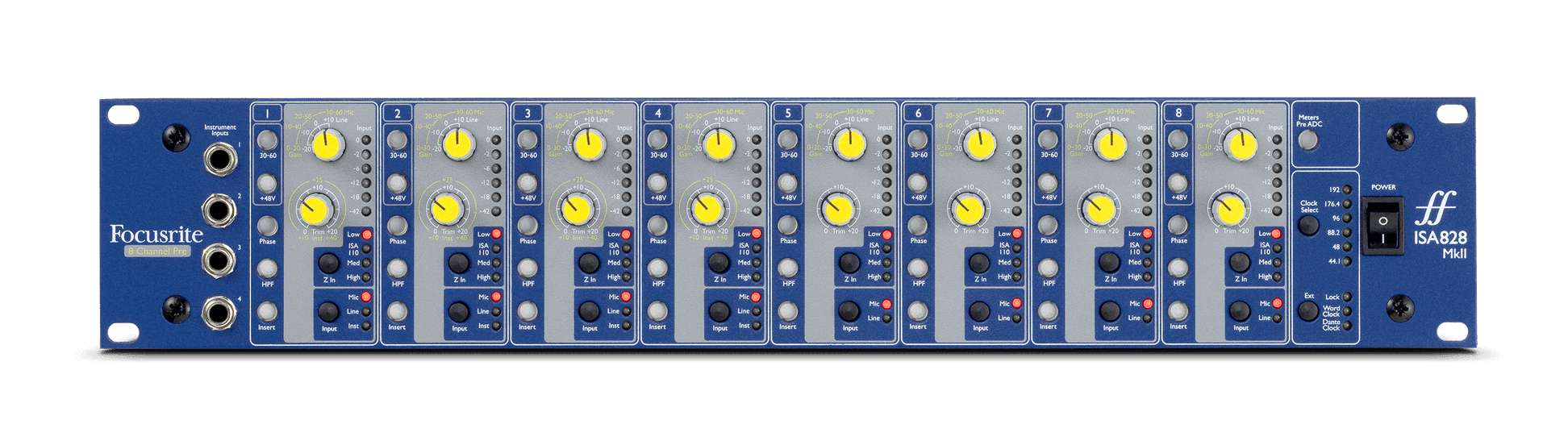Viewport: 1568px width, 445px height.
Task: Push the Input select button on channel 5
Action: point(849,311)
